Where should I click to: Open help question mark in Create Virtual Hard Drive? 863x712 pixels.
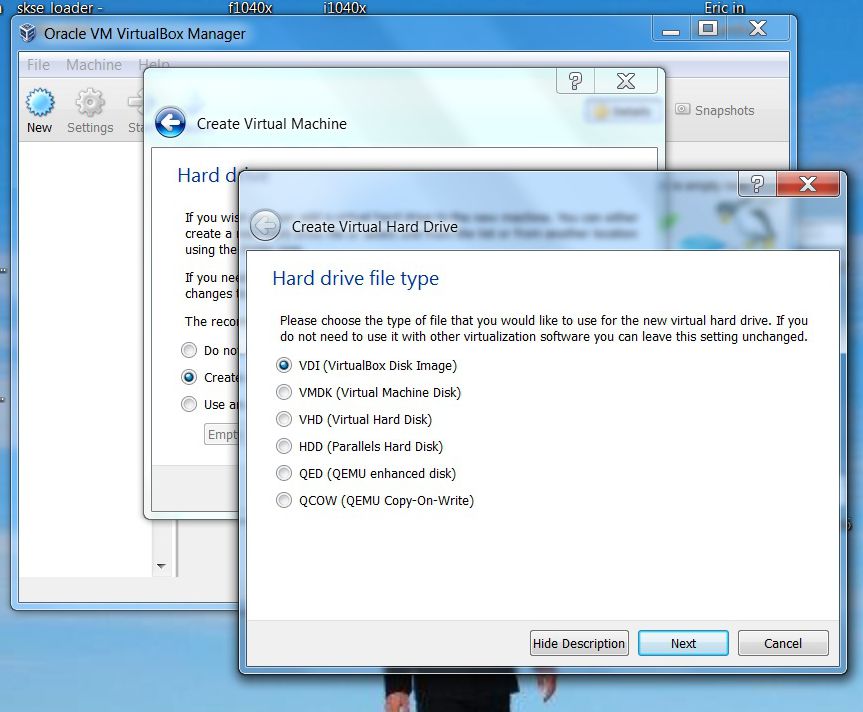tap(757, 184)
